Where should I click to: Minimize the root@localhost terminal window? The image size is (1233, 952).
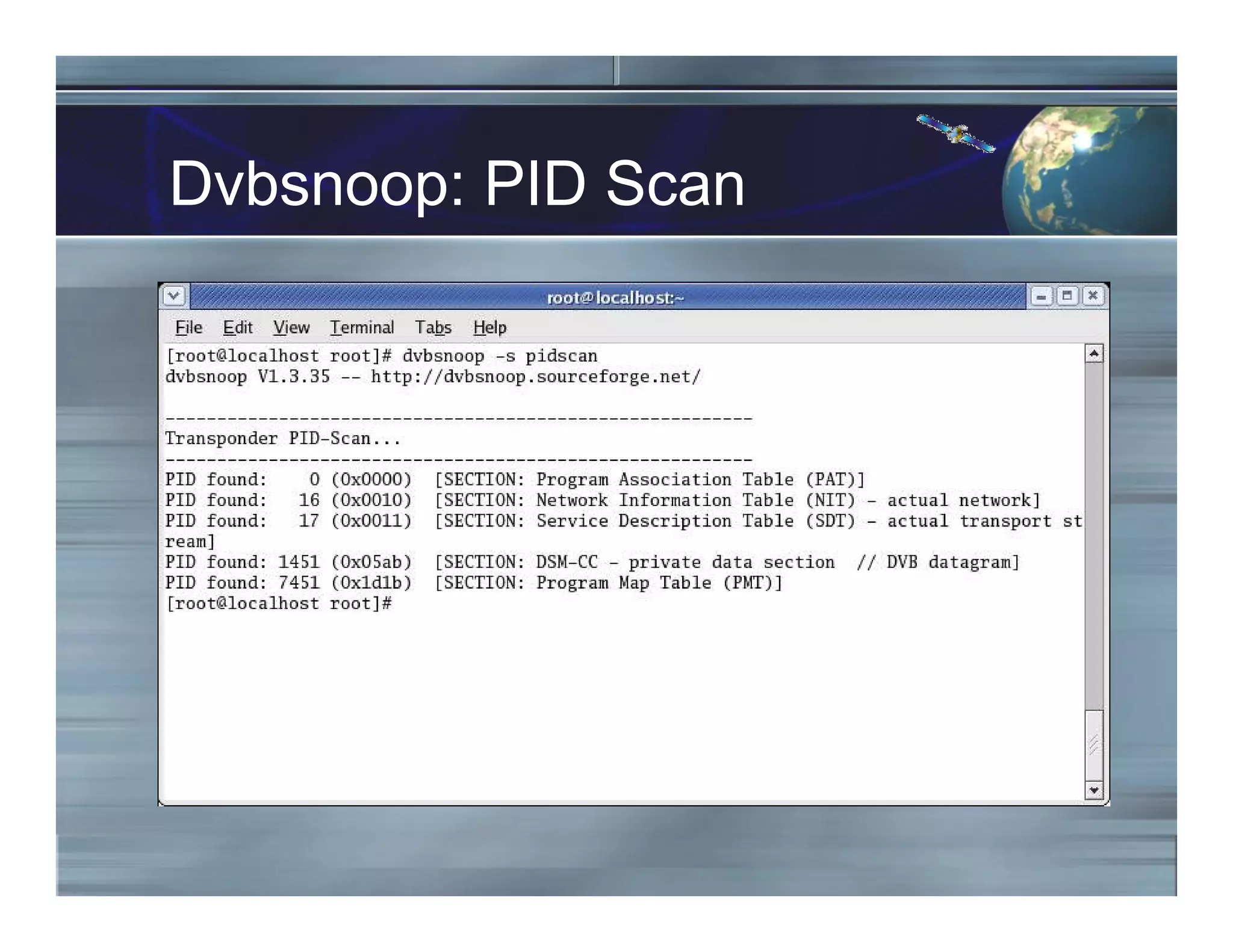[1041, 296]
